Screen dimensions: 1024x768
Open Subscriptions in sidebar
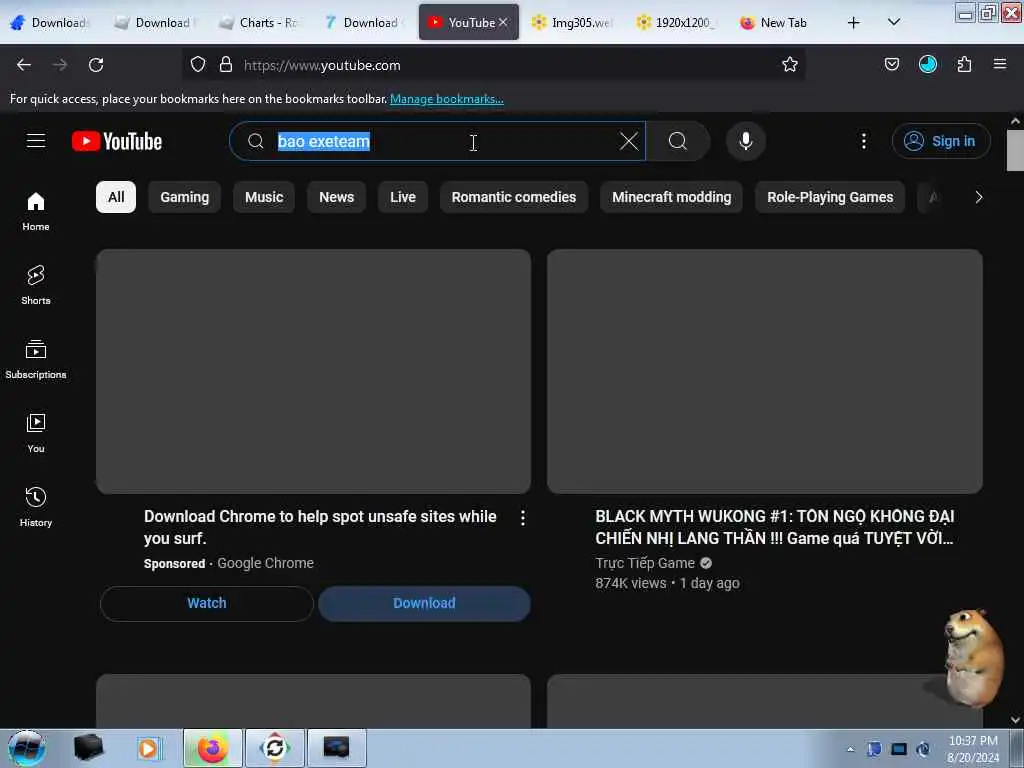click(x=36, y=359)
